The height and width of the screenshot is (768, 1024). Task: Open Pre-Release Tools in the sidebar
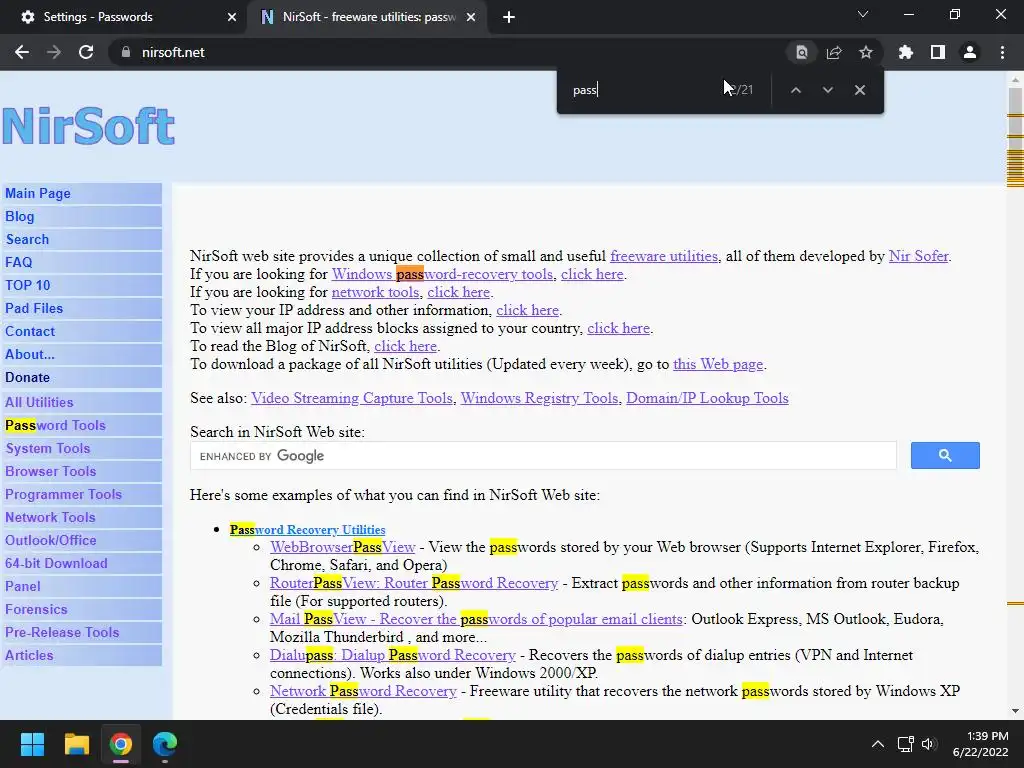pos(82,632)
